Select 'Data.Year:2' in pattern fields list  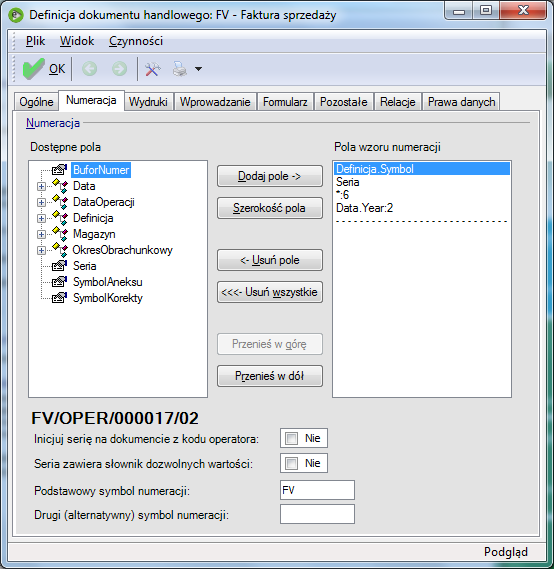click(422, 208)
